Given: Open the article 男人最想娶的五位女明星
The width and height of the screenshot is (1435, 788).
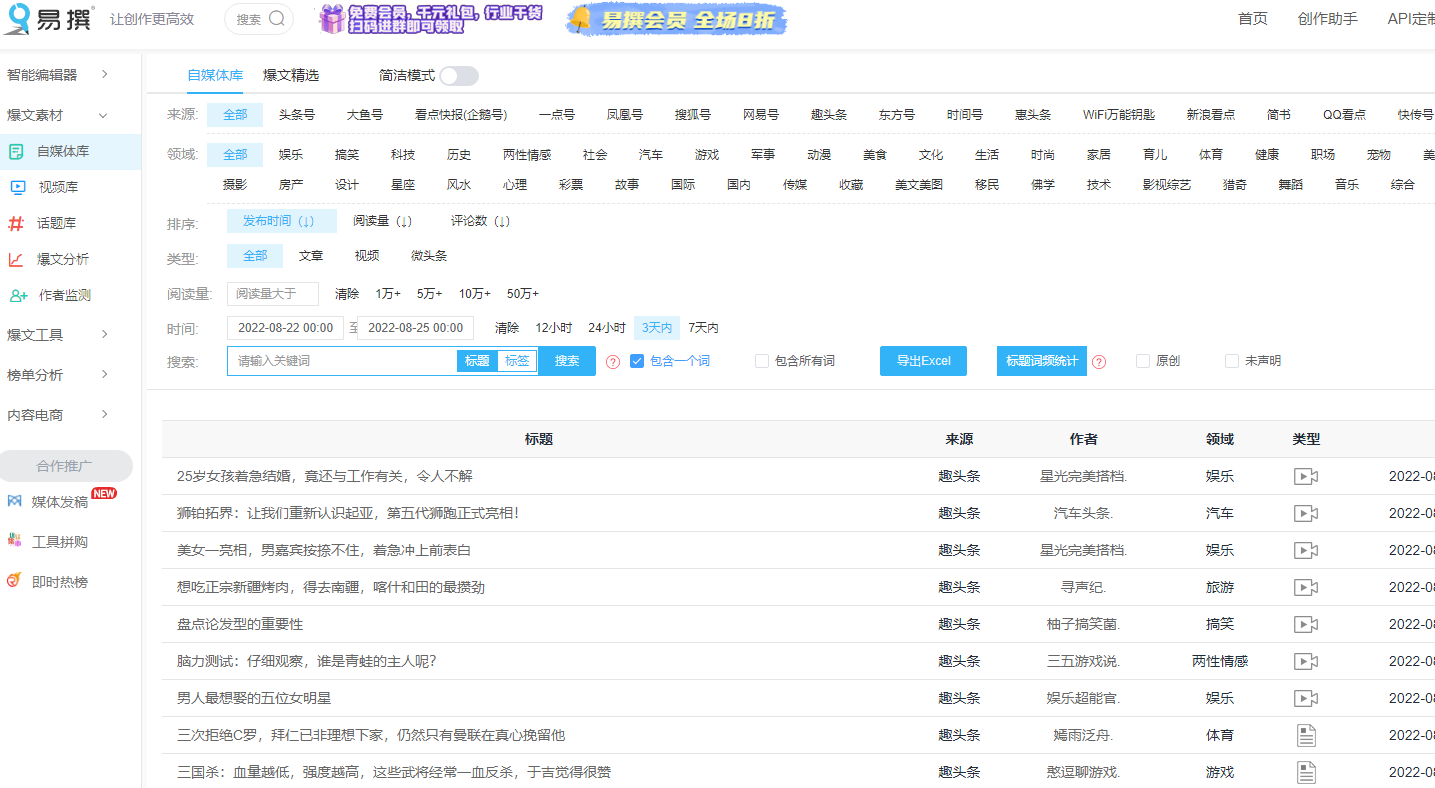Looking at the screenshot, I should point(254,698).
